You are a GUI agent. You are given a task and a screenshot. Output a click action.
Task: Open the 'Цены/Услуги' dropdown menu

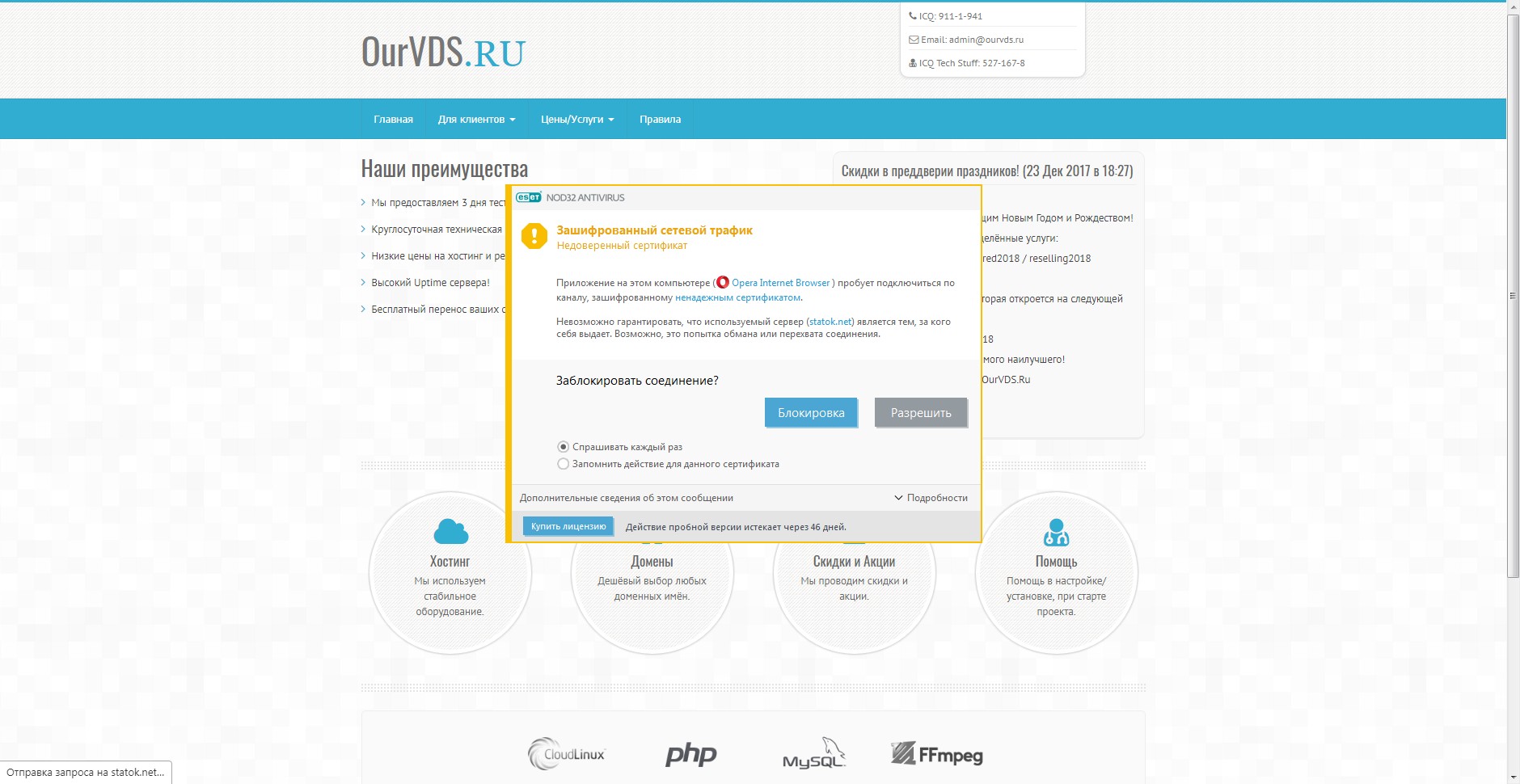tap(577, 120)
